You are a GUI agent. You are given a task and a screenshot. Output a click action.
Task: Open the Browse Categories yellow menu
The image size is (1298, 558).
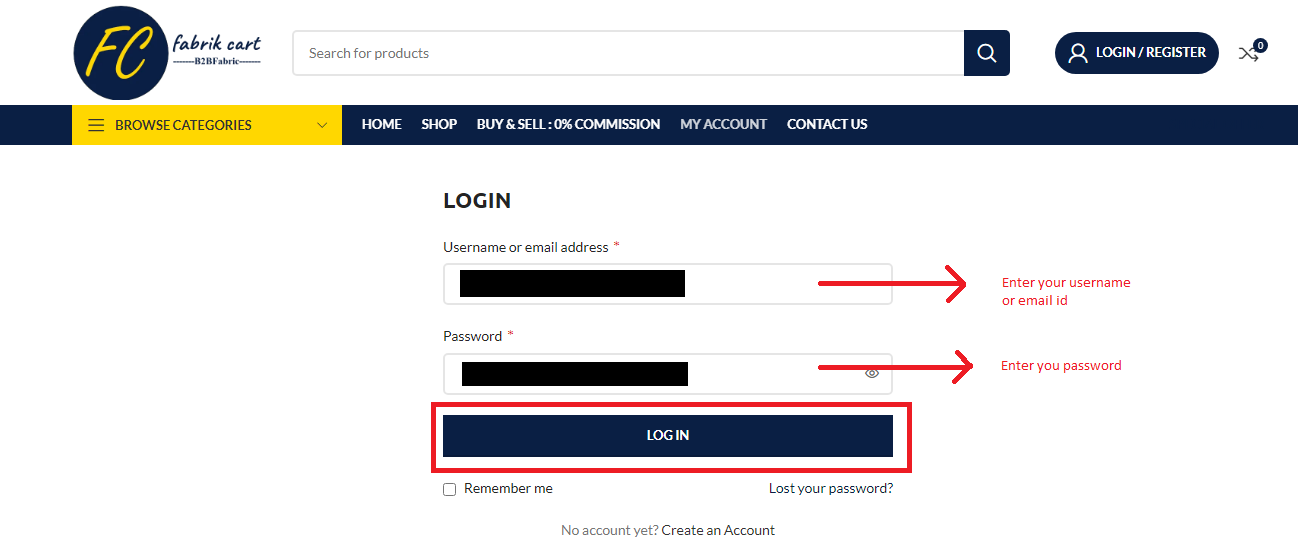pos(207,125)
